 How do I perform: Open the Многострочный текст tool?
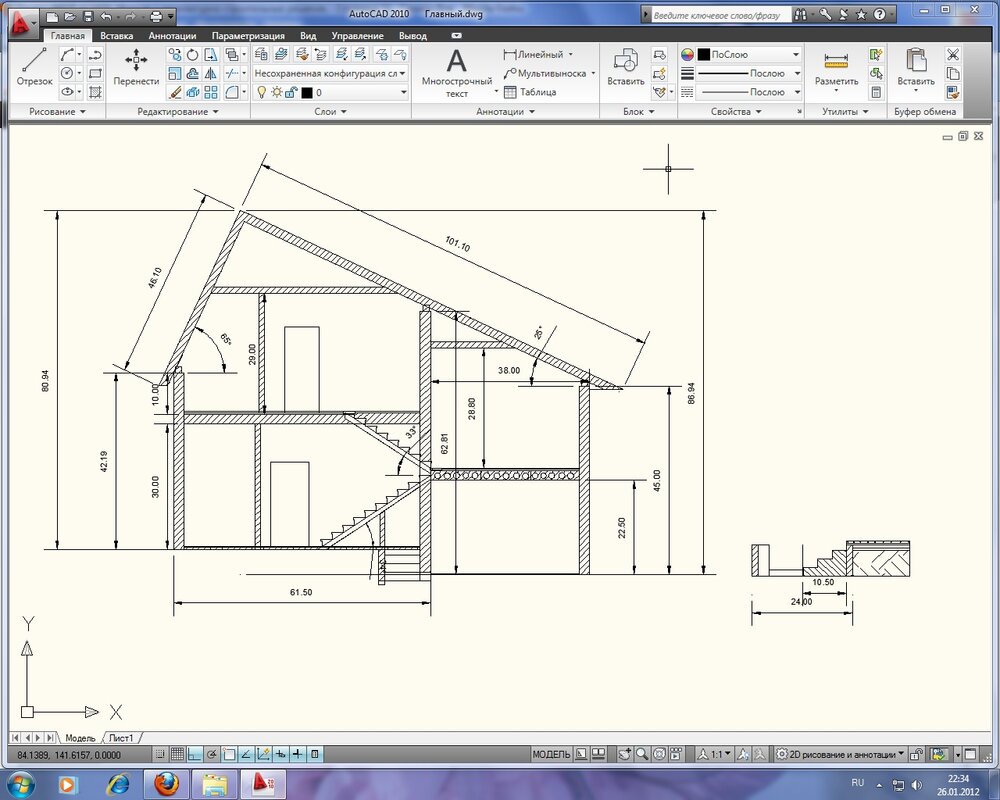456,73
